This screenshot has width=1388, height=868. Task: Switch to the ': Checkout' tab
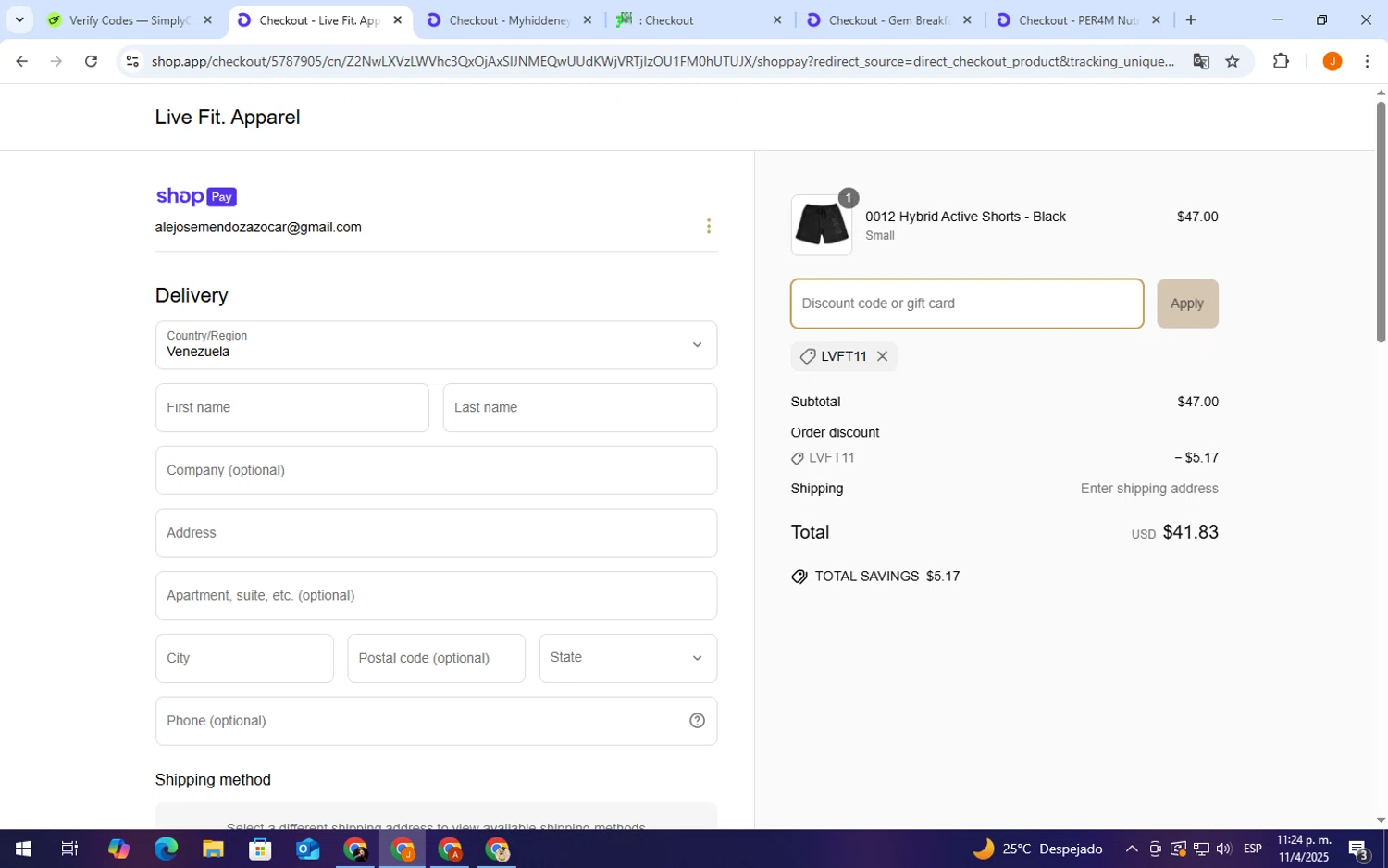700,19
